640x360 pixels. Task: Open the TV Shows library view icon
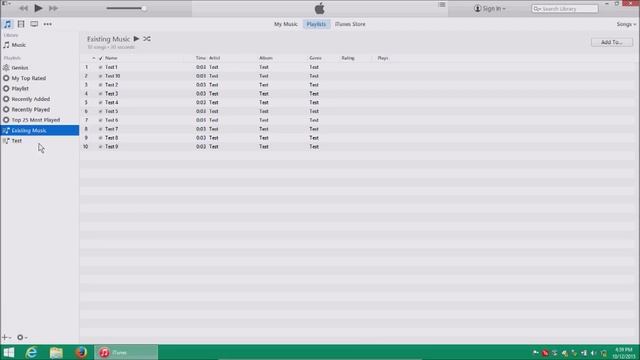34,24
